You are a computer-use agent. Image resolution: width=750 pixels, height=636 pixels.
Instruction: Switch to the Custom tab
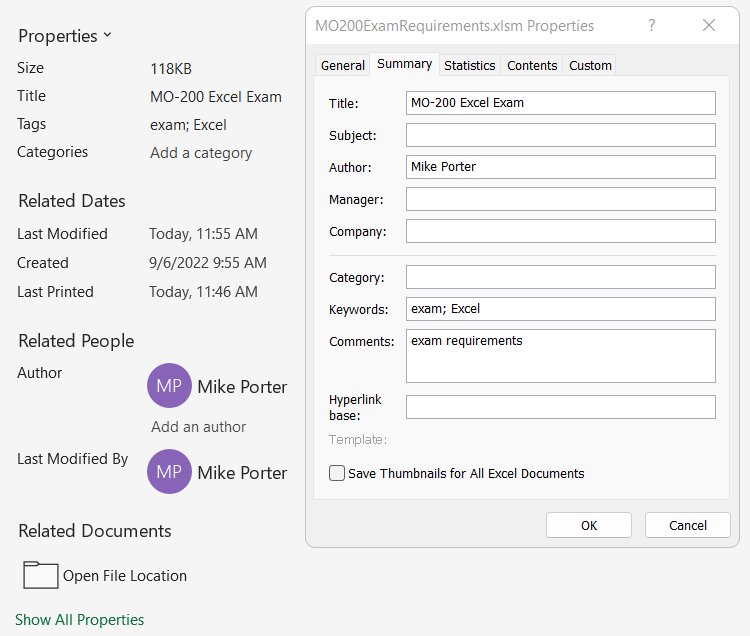590,66
